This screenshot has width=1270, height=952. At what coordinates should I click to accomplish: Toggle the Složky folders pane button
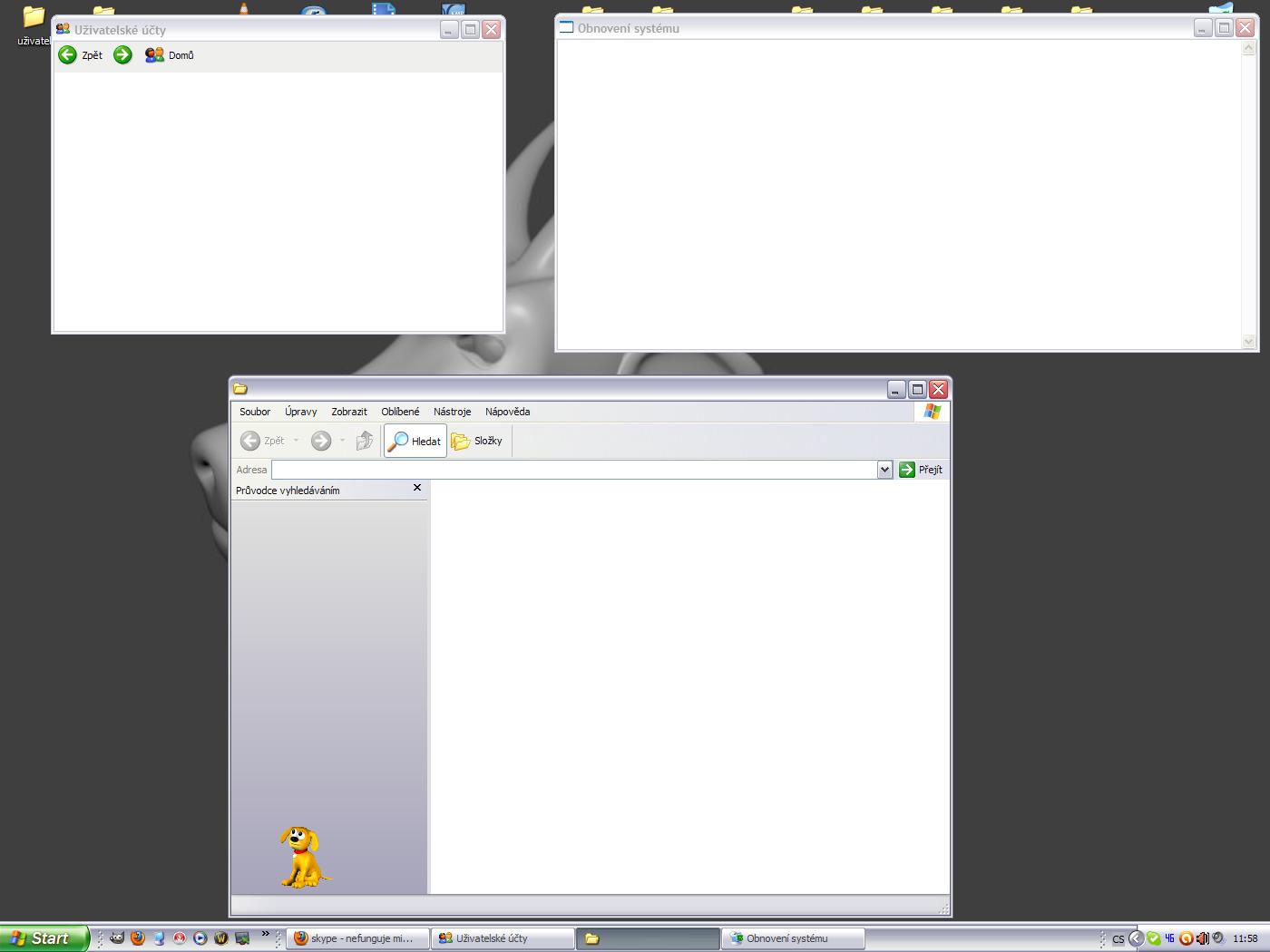pyautogui.click(x=477, y=441)
